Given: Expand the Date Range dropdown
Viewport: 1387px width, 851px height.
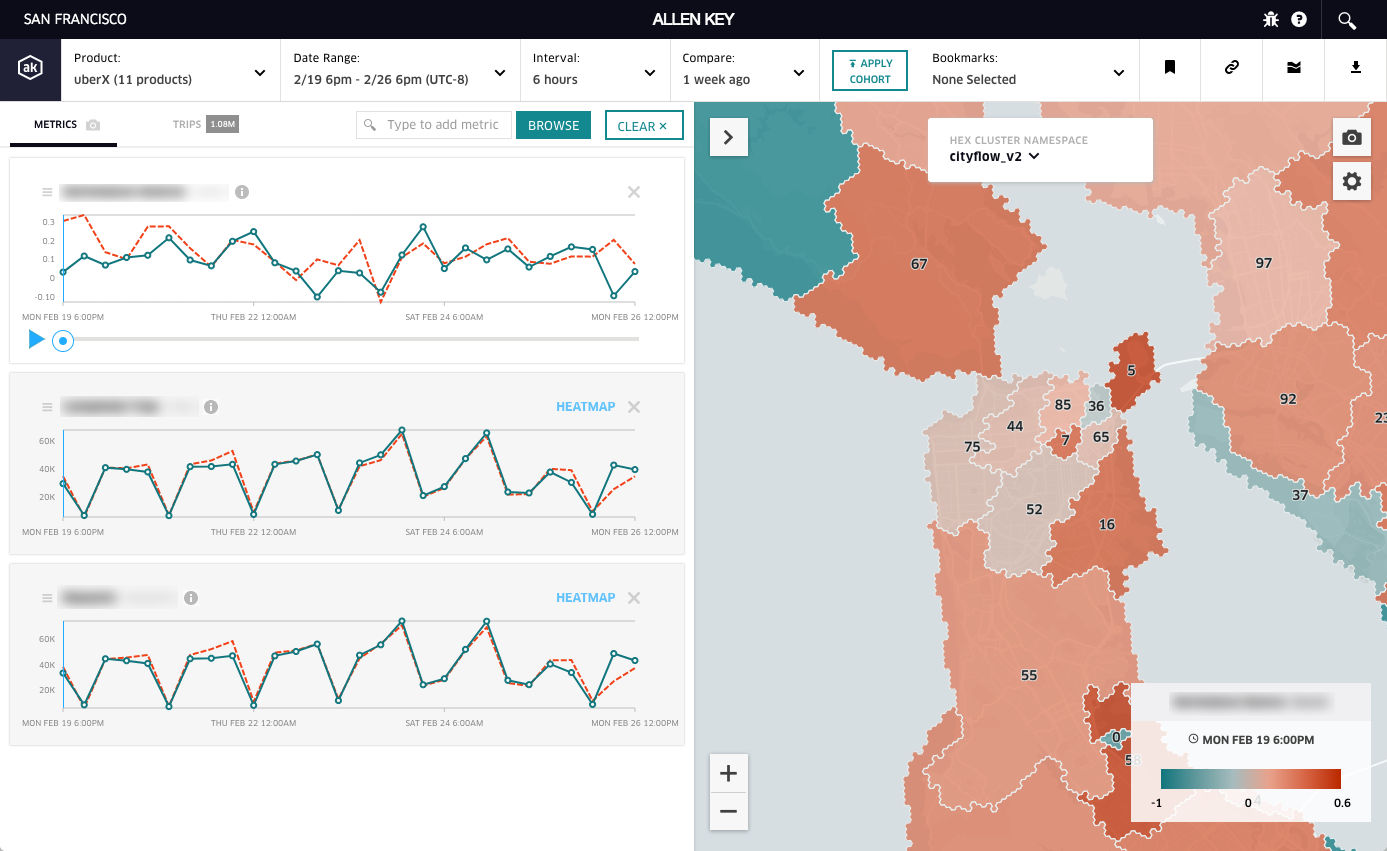Looking at the screenshot, I should 400,70.
